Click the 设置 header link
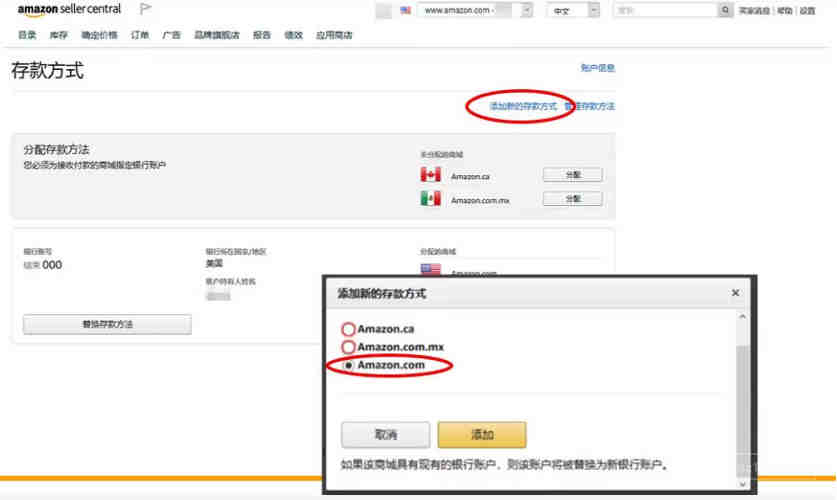 808,11
